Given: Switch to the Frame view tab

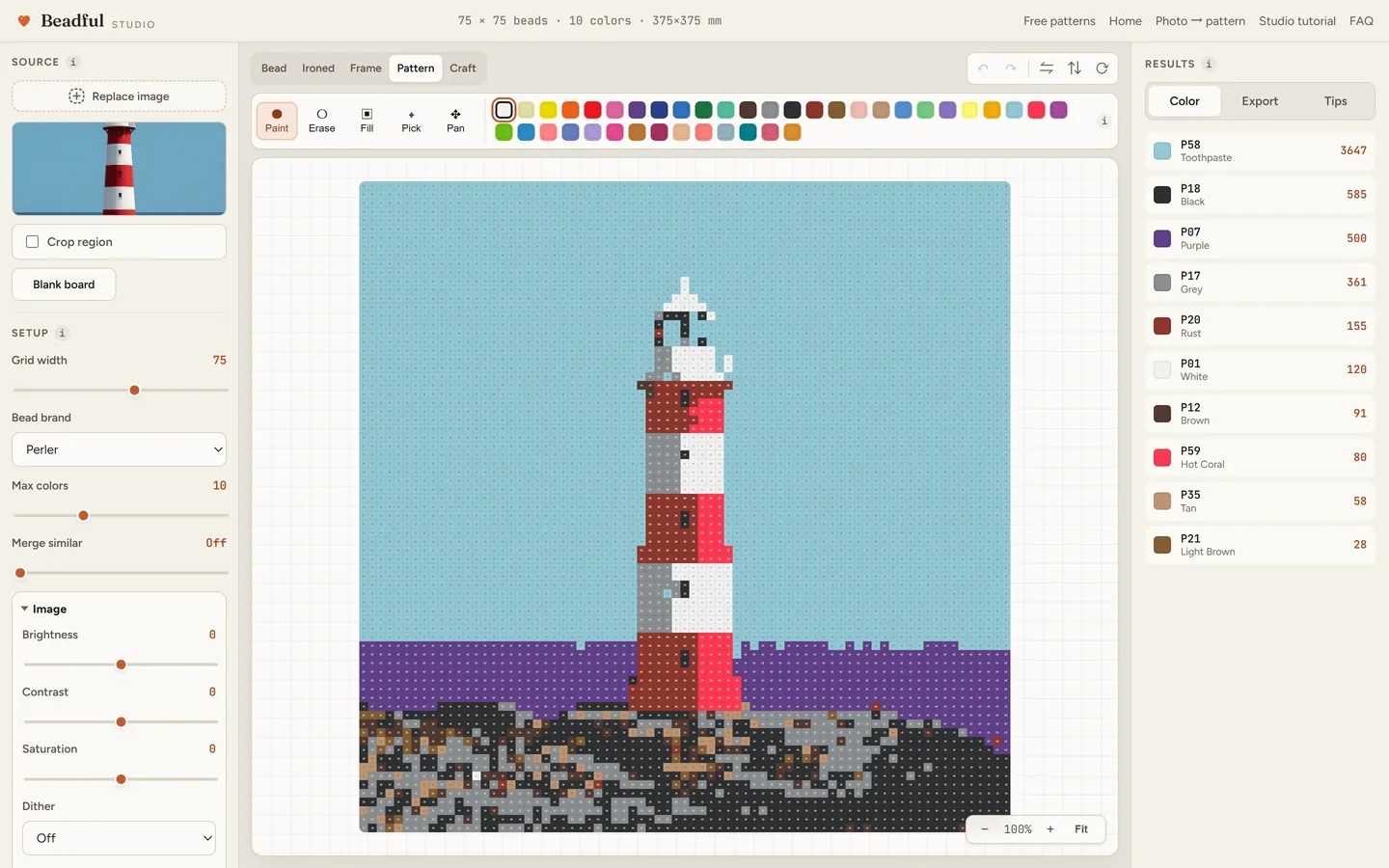Looking at the screenshot, I should 366,68.
